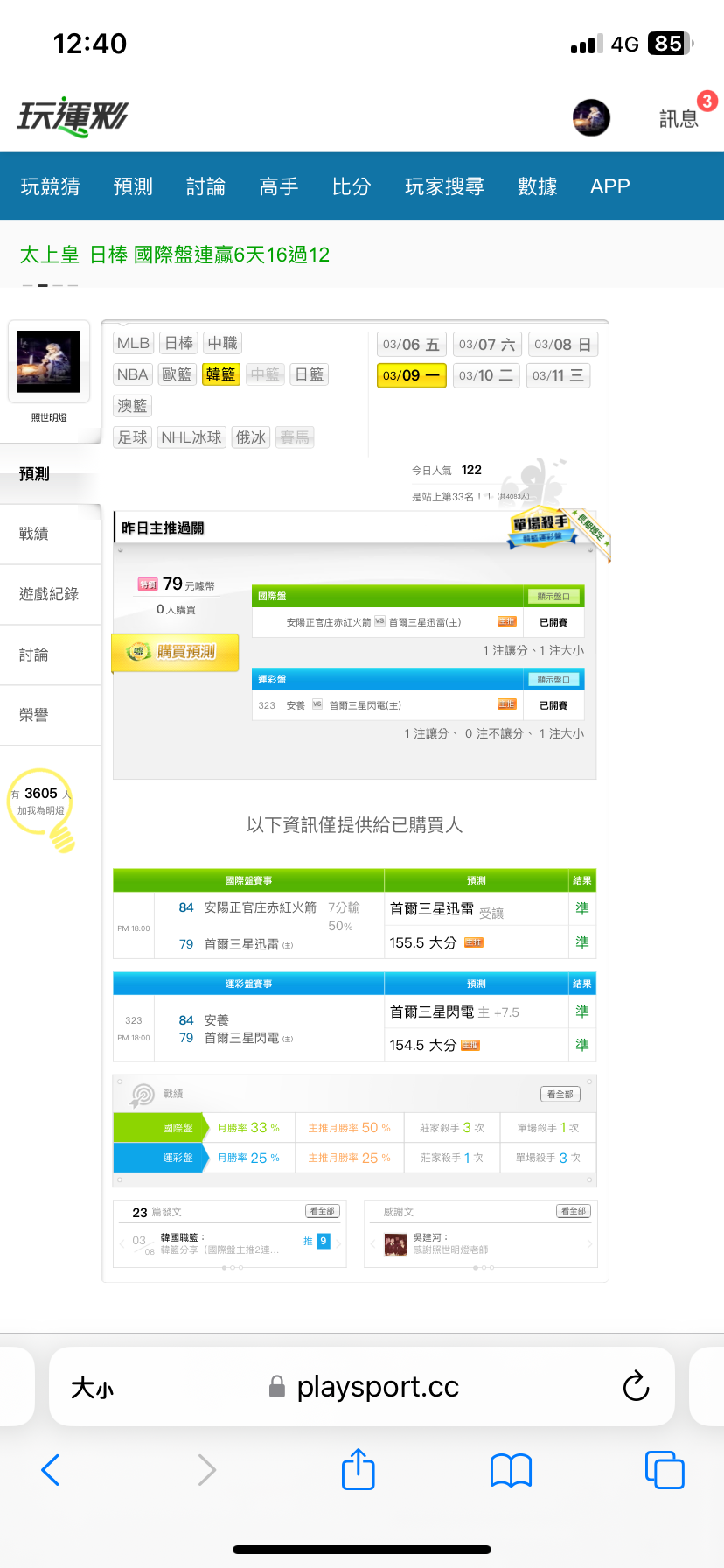The width and height of the screenshot is (724, 1568).
Task: Open 遊戲紀錄 in the left sidebar
Action: (x=50, y=594)
